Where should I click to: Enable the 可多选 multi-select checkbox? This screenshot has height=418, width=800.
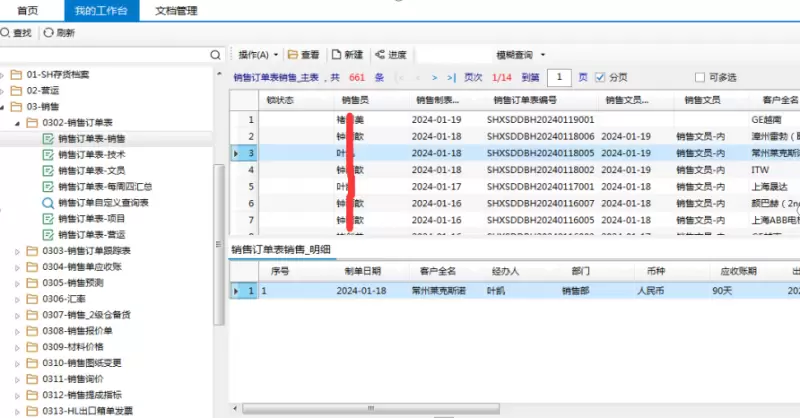click(x=699, y=77)
